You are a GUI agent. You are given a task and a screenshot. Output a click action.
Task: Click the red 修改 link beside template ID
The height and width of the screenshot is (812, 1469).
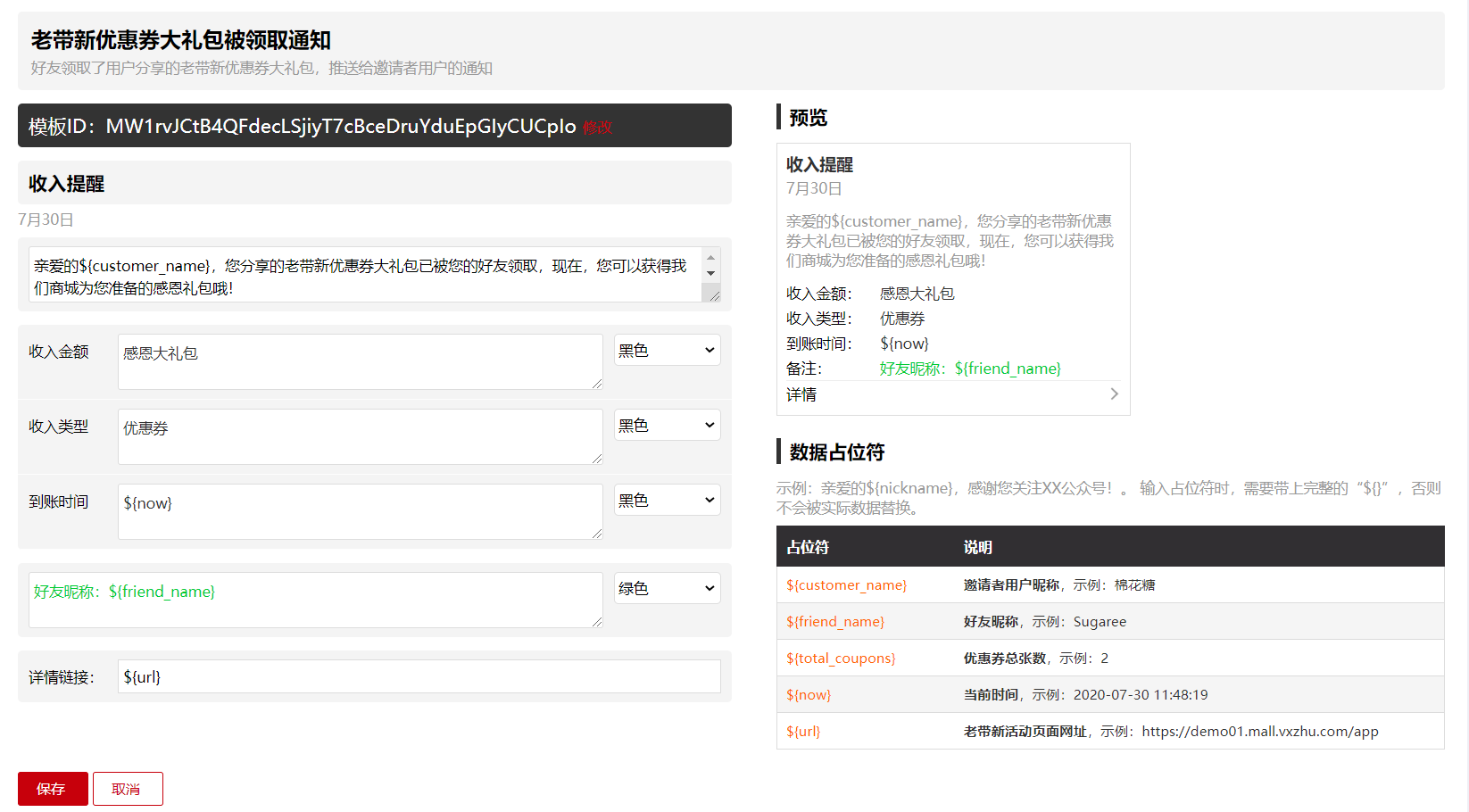597,128
